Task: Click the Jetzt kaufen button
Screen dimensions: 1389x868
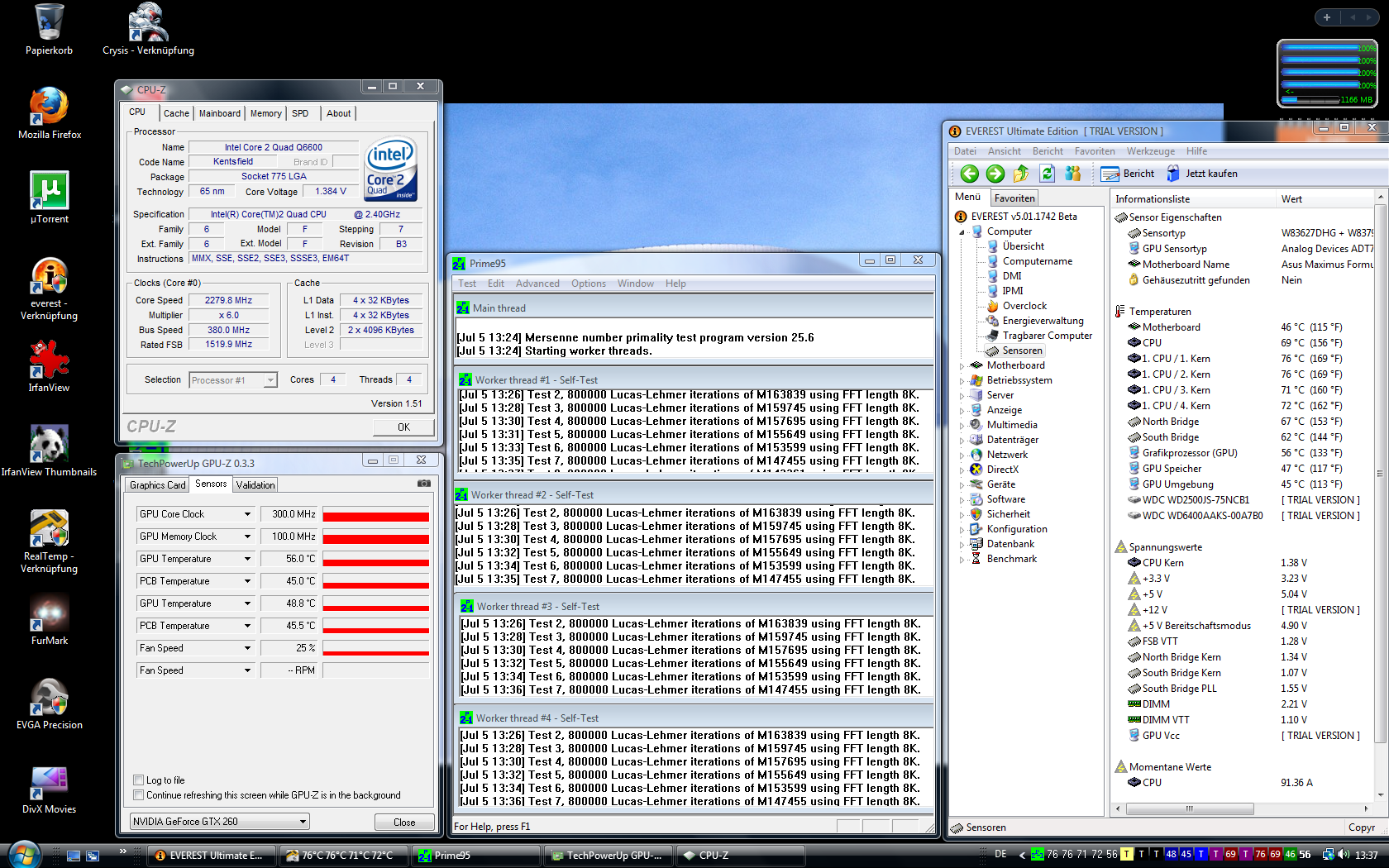Action: pyautogui.click(x=1201, y=174)
